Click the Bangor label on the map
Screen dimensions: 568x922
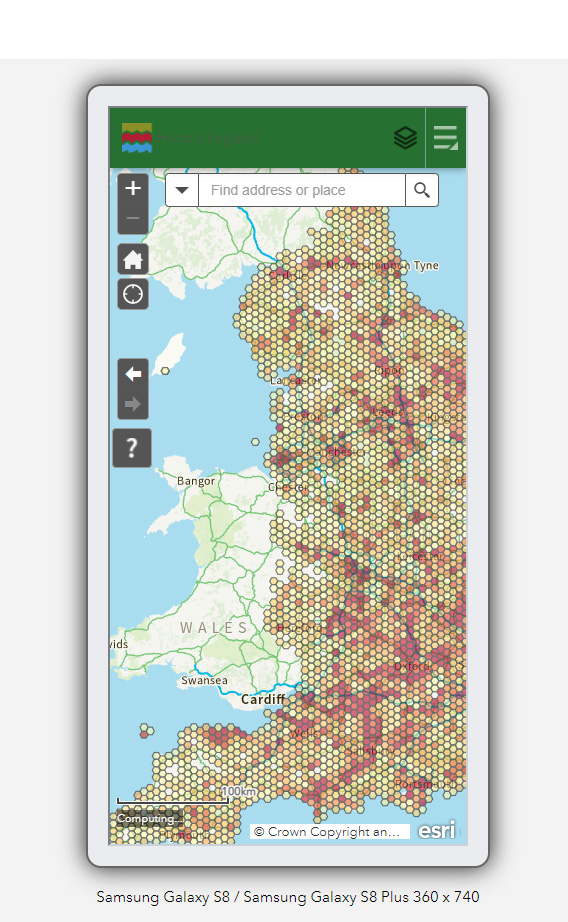pyautogui.click(x=196, y=481)
